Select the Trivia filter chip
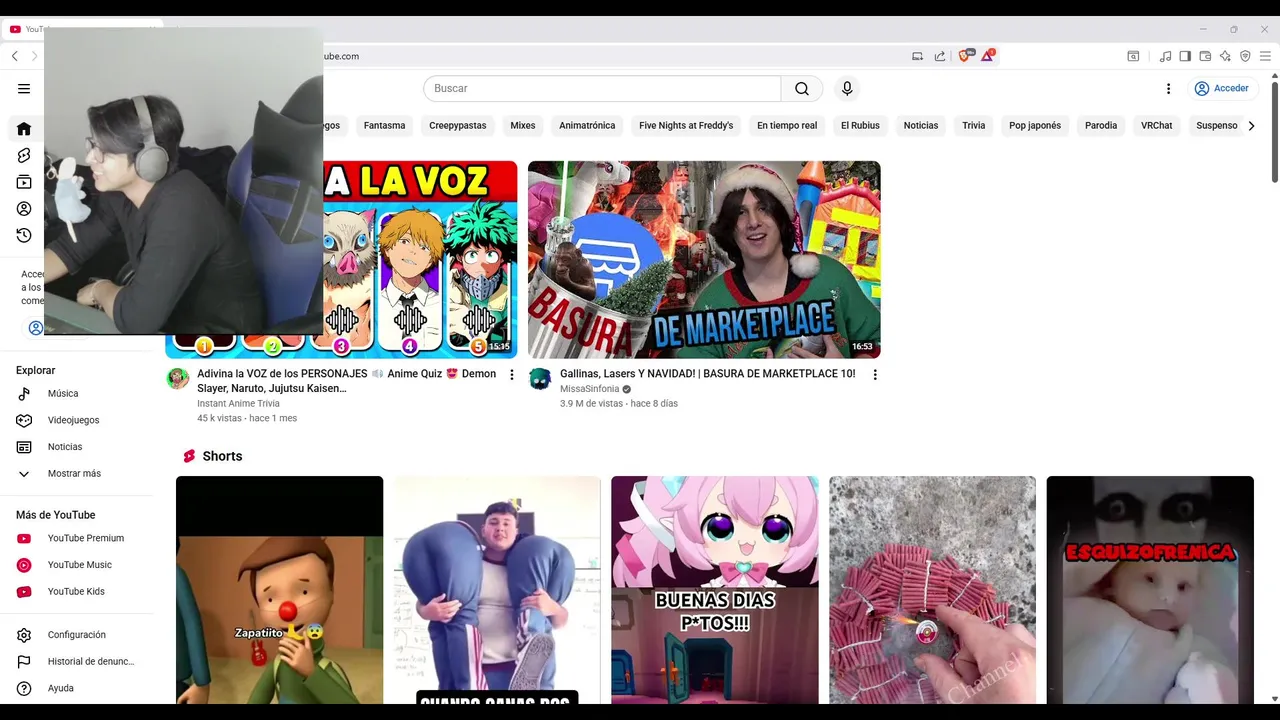 tap(974, 126)
